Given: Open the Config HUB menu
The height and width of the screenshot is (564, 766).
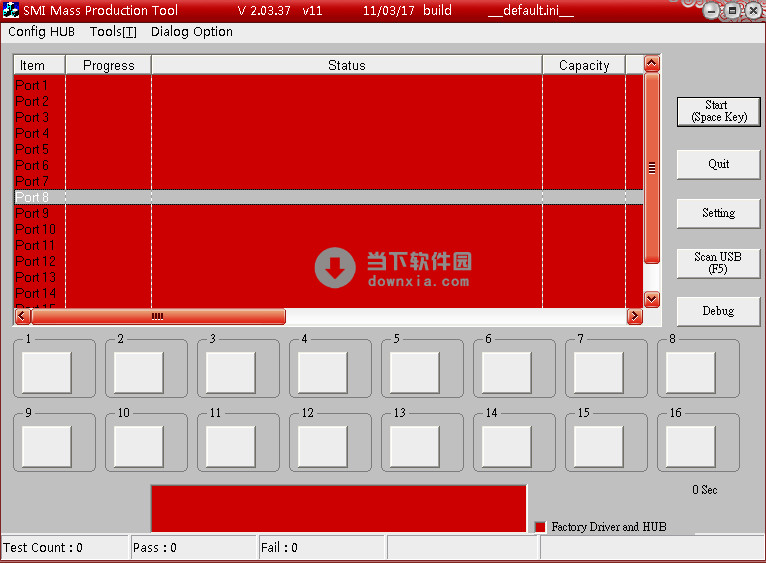Looking at the screenshot, I should pos(42,32).
